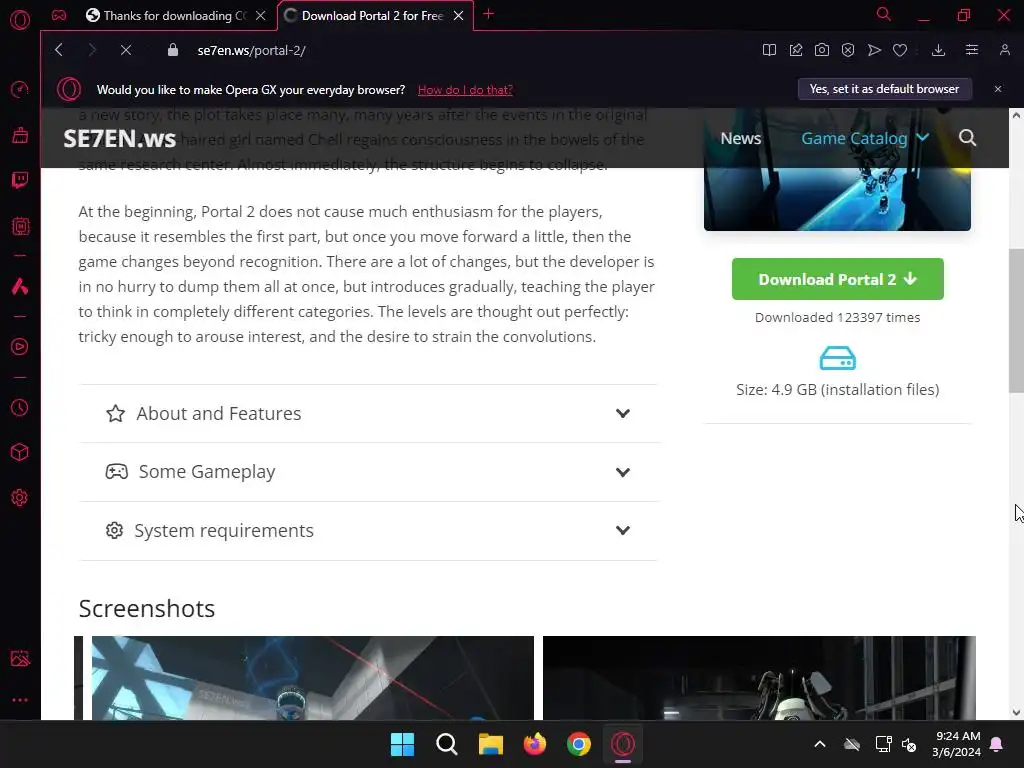The height and width of the screenshot is (768, 1024).
Task: Open GX Corner gamepad tab icon
Action: (59, 15)
